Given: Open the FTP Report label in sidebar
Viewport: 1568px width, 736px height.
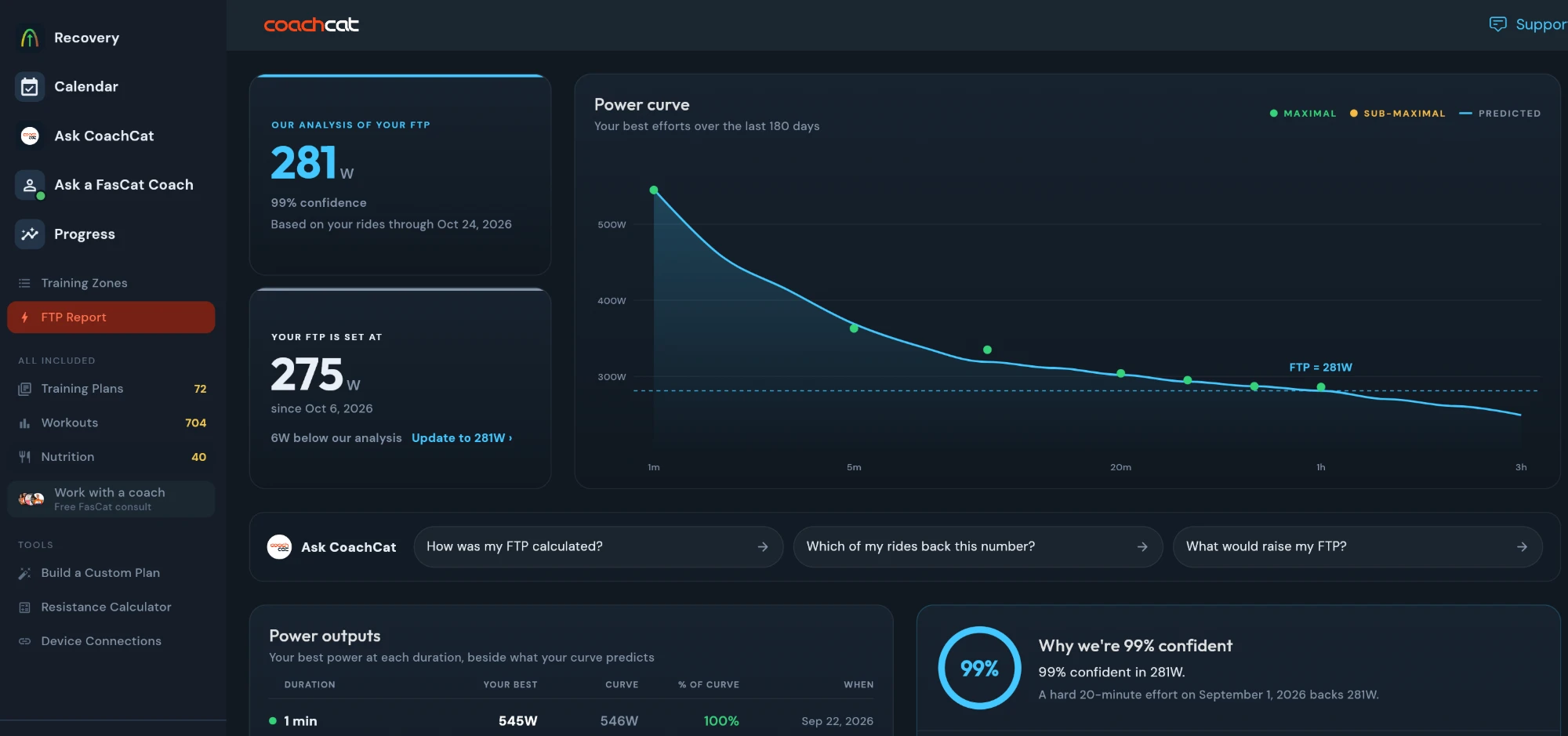Looking at the screenshot, I should 74,317.
